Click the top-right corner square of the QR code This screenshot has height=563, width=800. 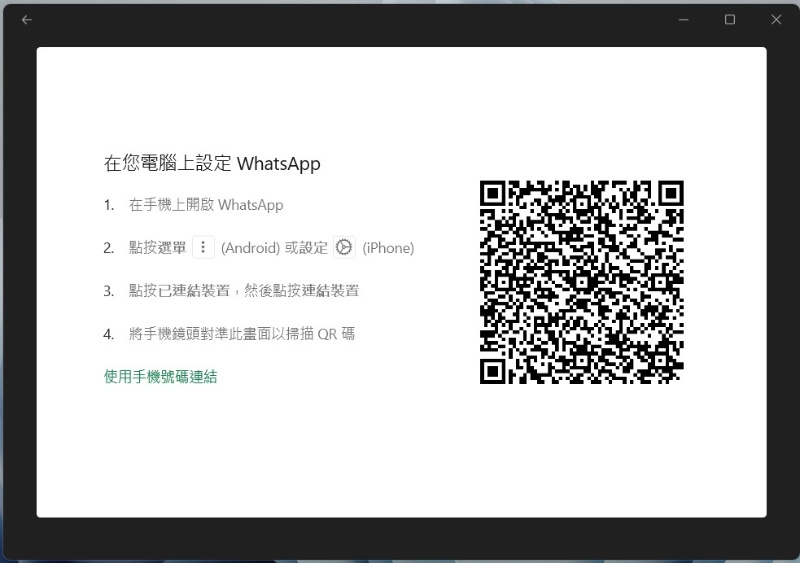click(x=671, y=193)
